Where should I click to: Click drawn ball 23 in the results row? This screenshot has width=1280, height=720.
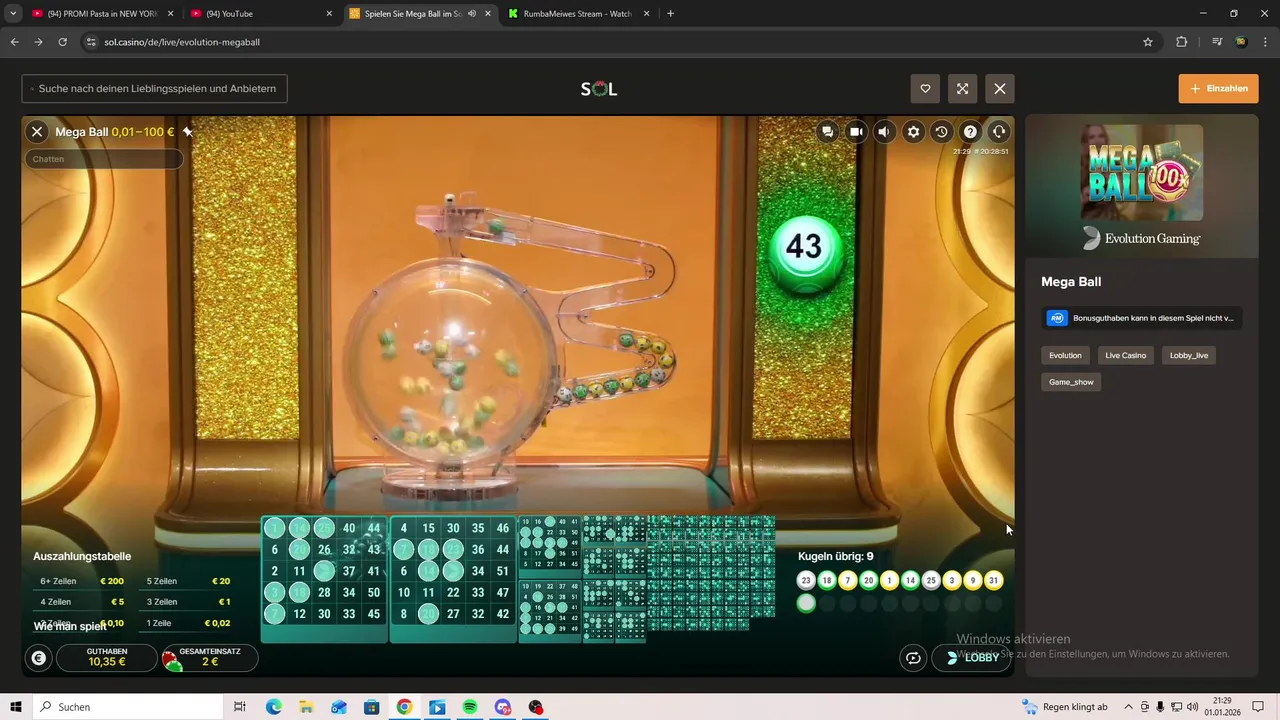[x=806, y=580]
